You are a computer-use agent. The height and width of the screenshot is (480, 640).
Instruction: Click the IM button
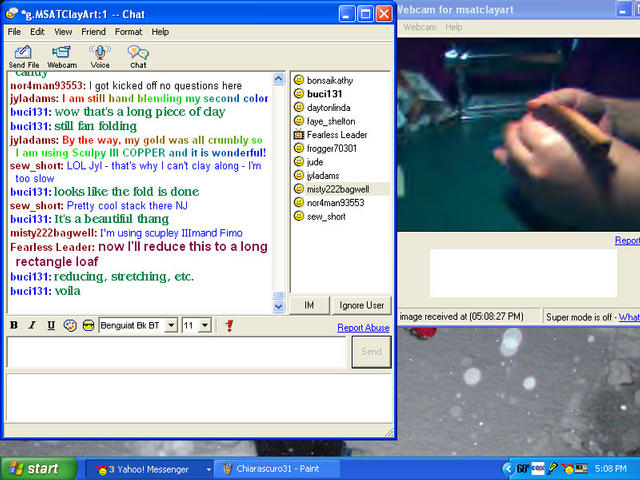[309, 305]
